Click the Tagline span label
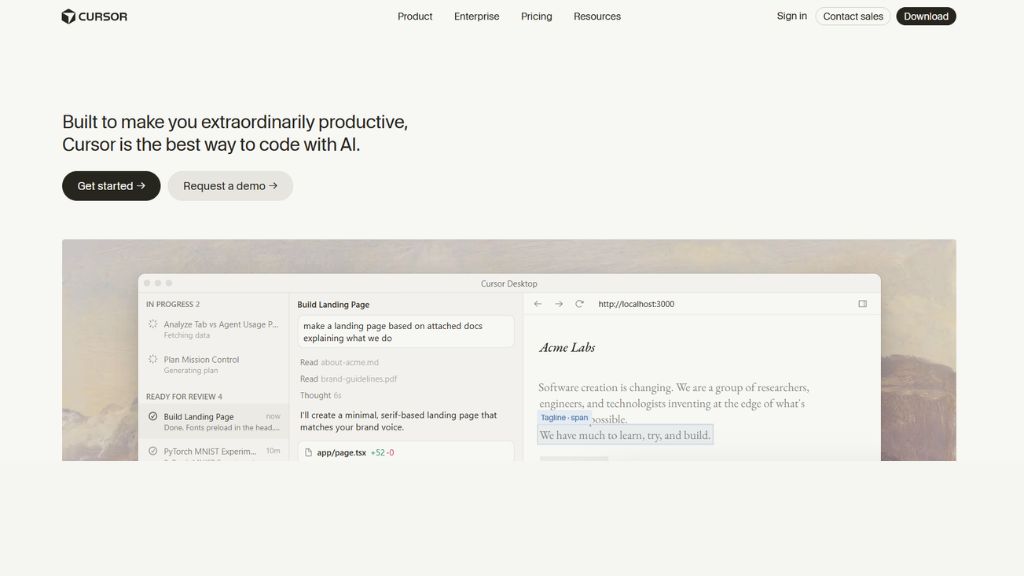Screen dimensions: 1024x576 [564, 417]
